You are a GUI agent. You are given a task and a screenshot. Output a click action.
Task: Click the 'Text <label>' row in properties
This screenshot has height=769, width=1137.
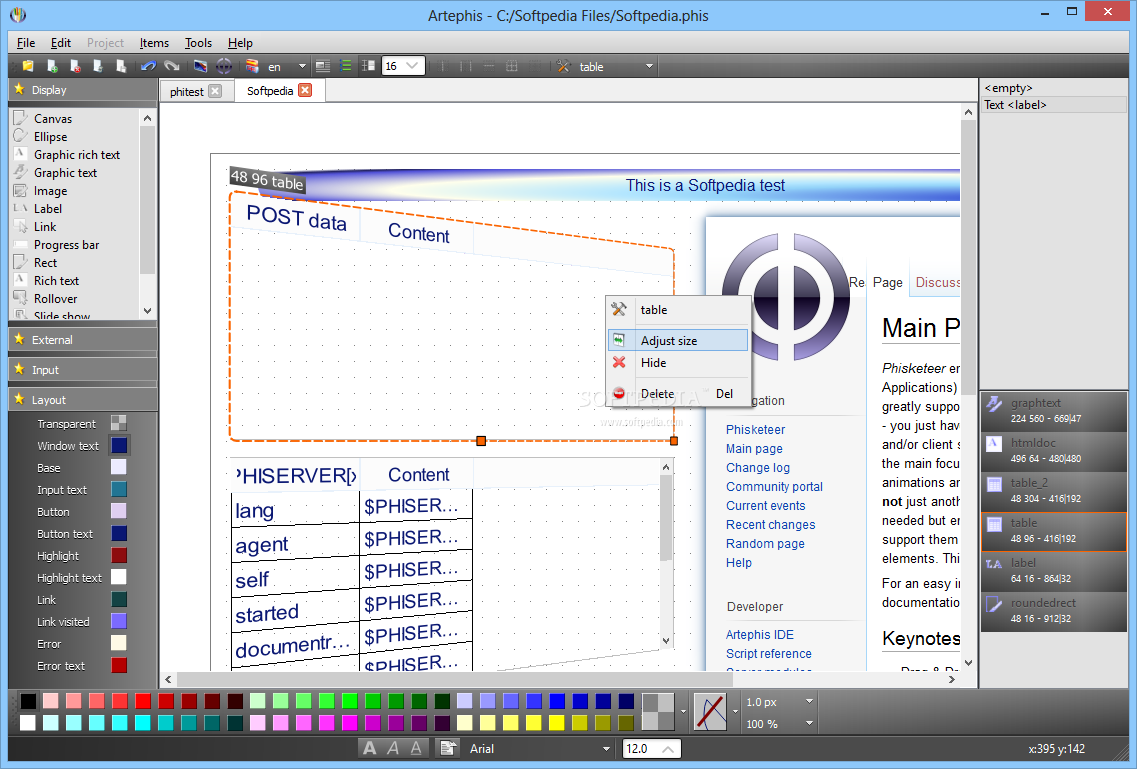pyautogui.click(x=1054, y=104)
